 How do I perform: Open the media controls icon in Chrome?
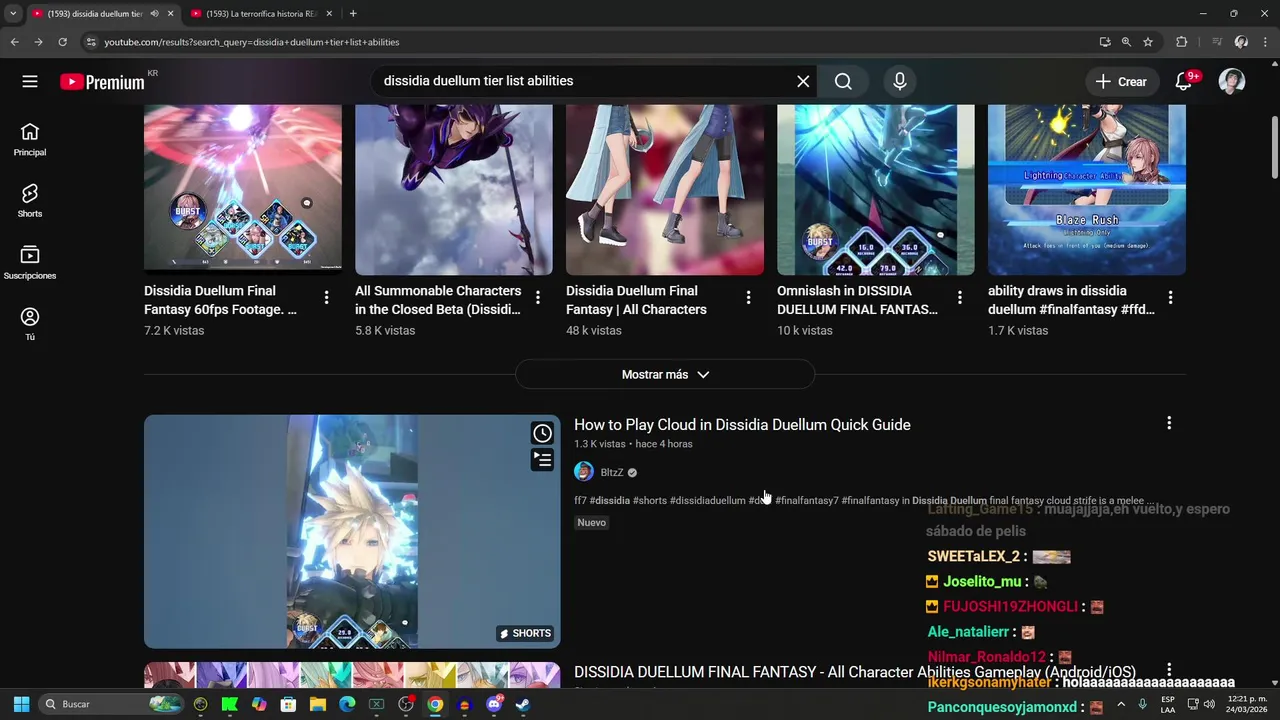coord(1217,42)
